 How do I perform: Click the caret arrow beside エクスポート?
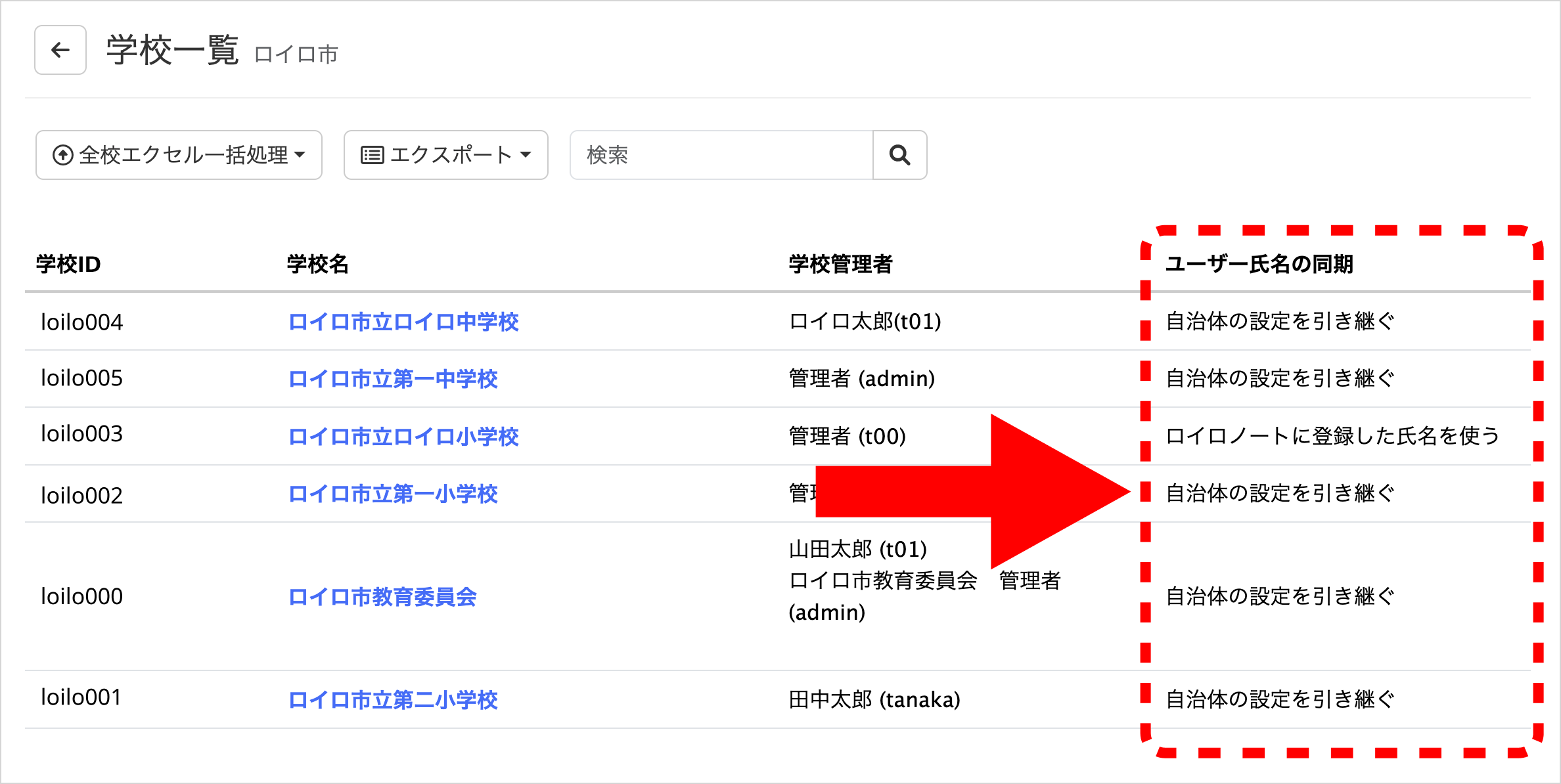tap(526, 155)
